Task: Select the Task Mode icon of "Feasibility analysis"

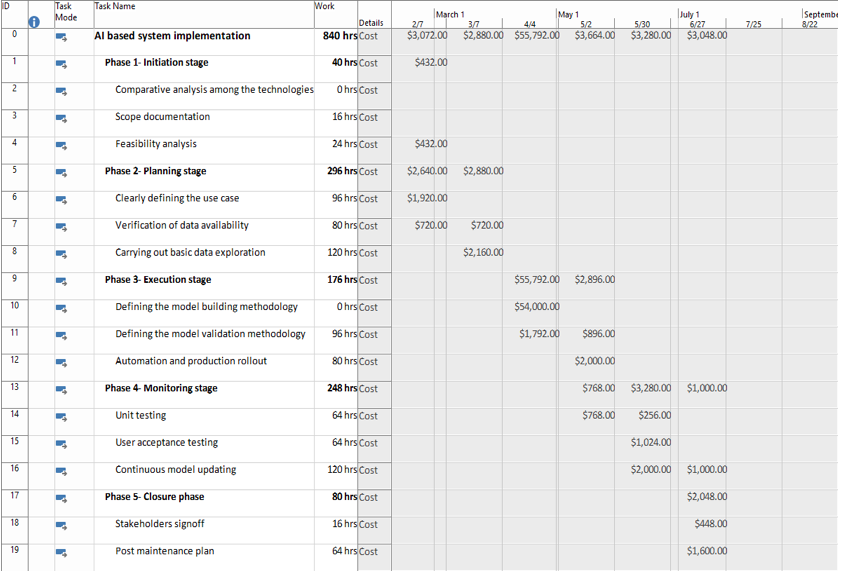Action: (63, 144)
